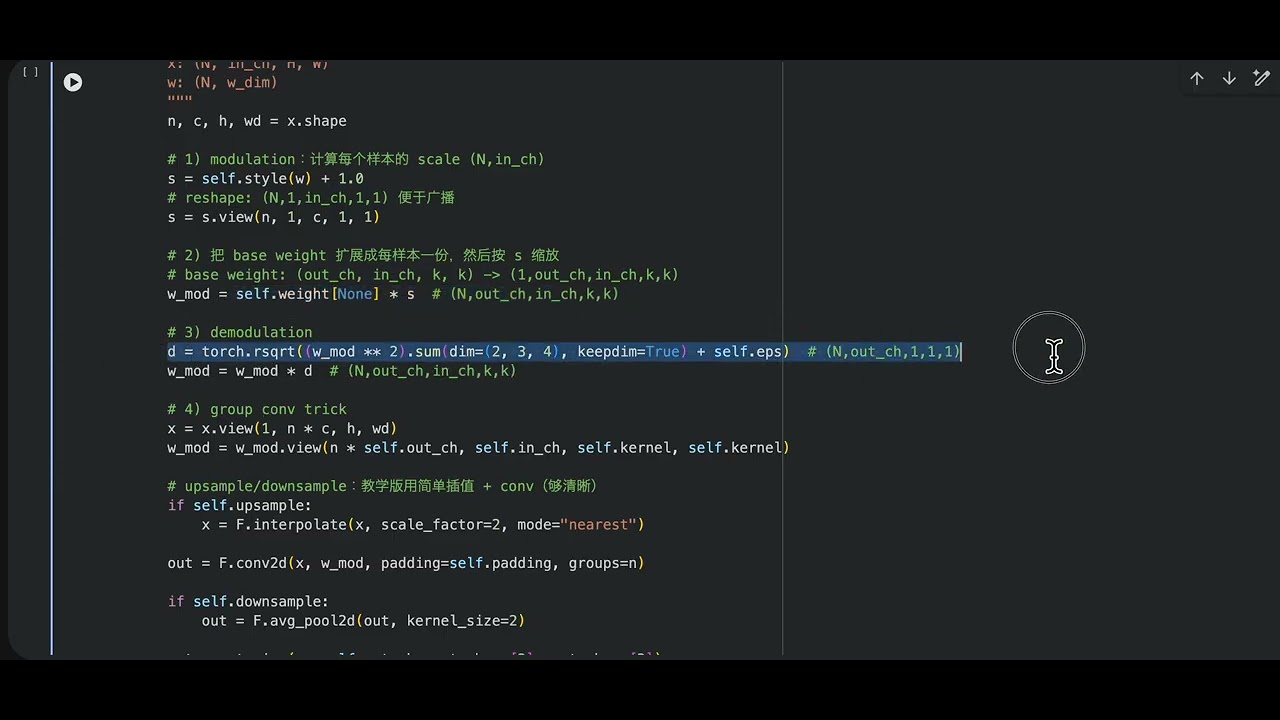Click the "# reshape: (N,1,in_ch,1,1)" comment
Image resolution: width=1280 pixels, height=720 pixels.
click(x=311, y=198)
